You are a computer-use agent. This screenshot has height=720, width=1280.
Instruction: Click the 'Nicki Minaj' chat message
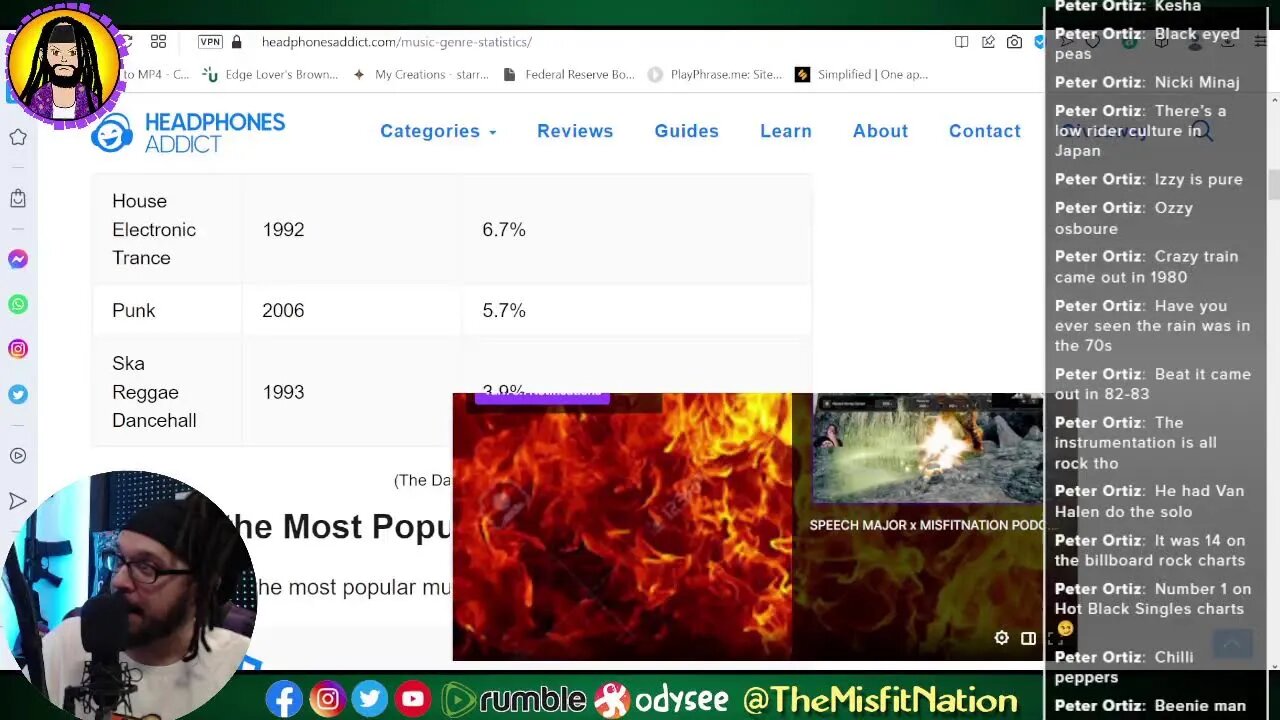tap(1147, 82)
